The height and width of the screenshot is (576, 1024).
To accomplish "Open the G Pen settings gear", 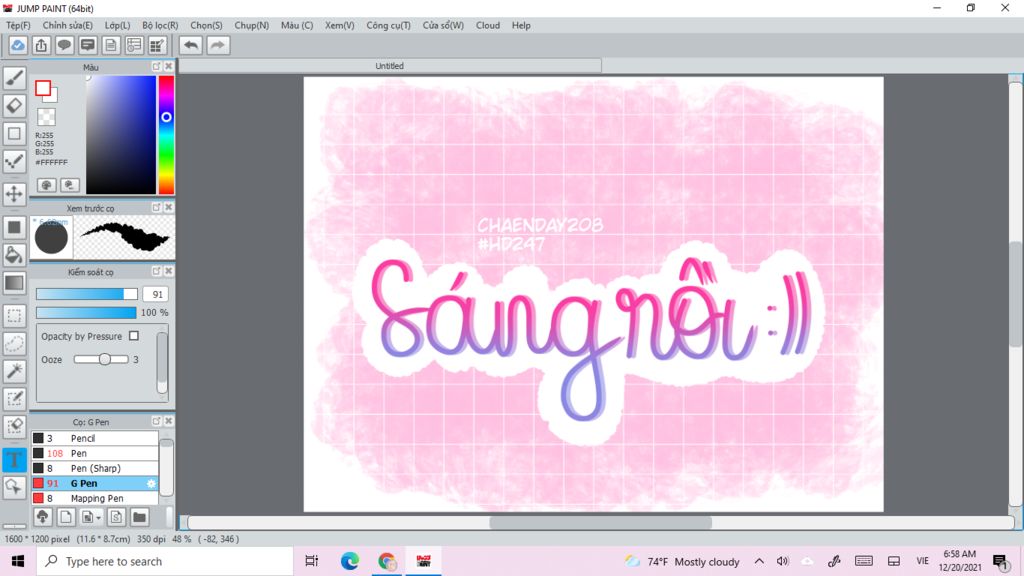I will (151, 483).
